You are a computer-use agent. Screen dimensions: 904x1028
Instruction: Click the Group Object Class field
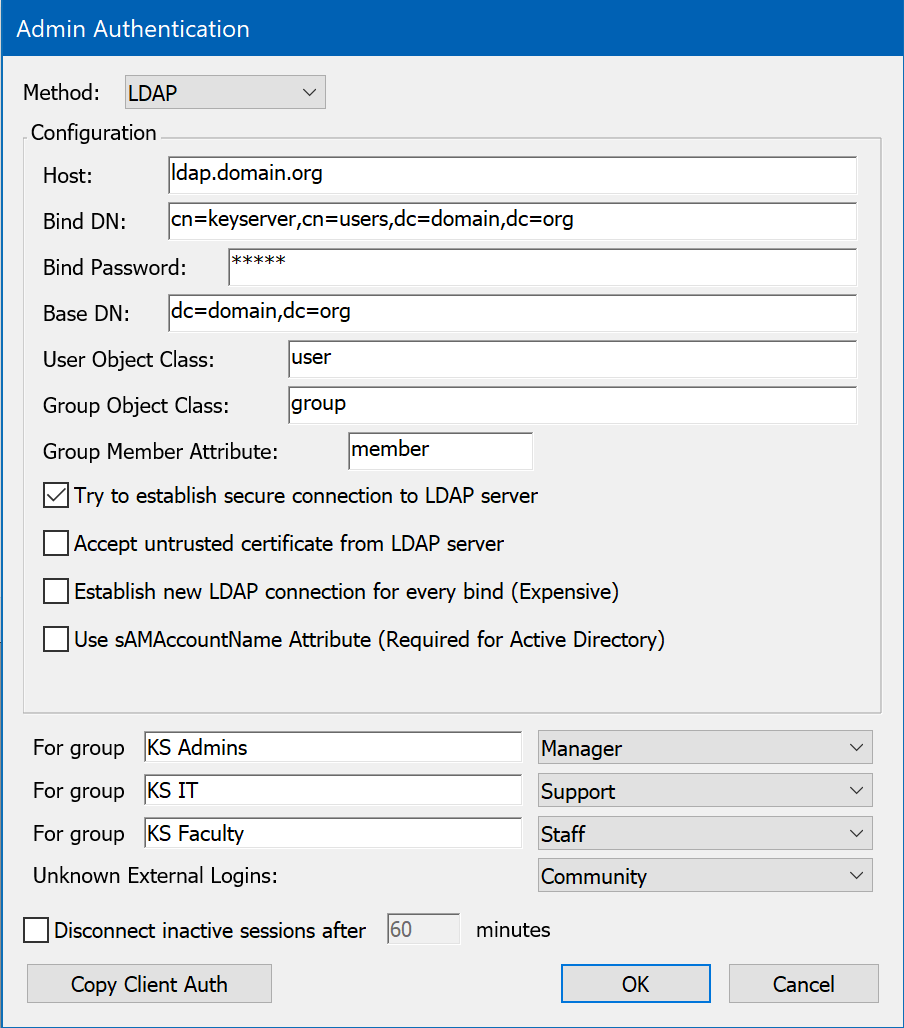571,405
